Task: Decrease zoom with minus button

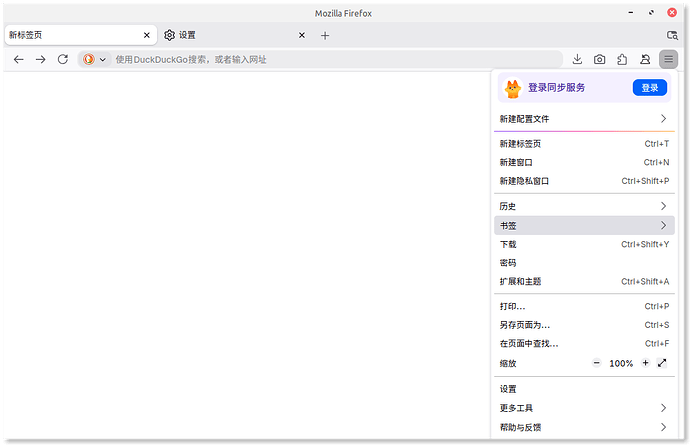Action: 597,363
